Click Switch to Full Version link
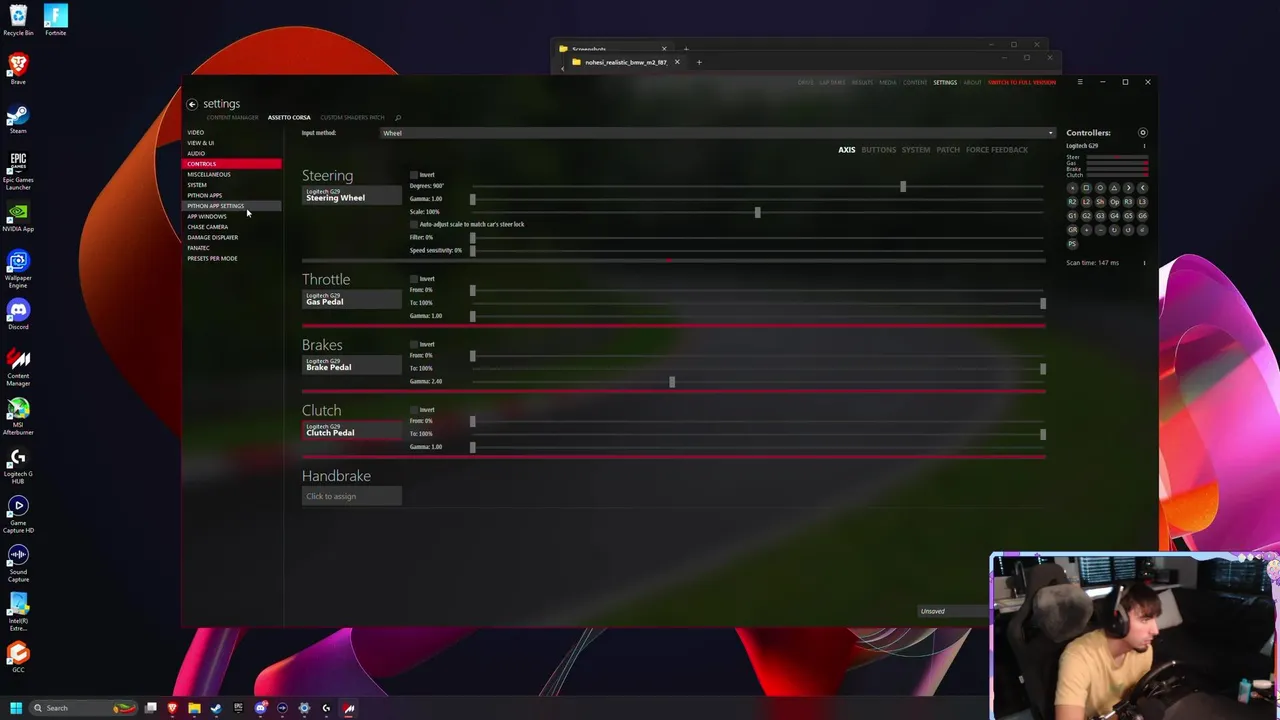Viewport: 1280px width, 720px height. coord(1022,82)
